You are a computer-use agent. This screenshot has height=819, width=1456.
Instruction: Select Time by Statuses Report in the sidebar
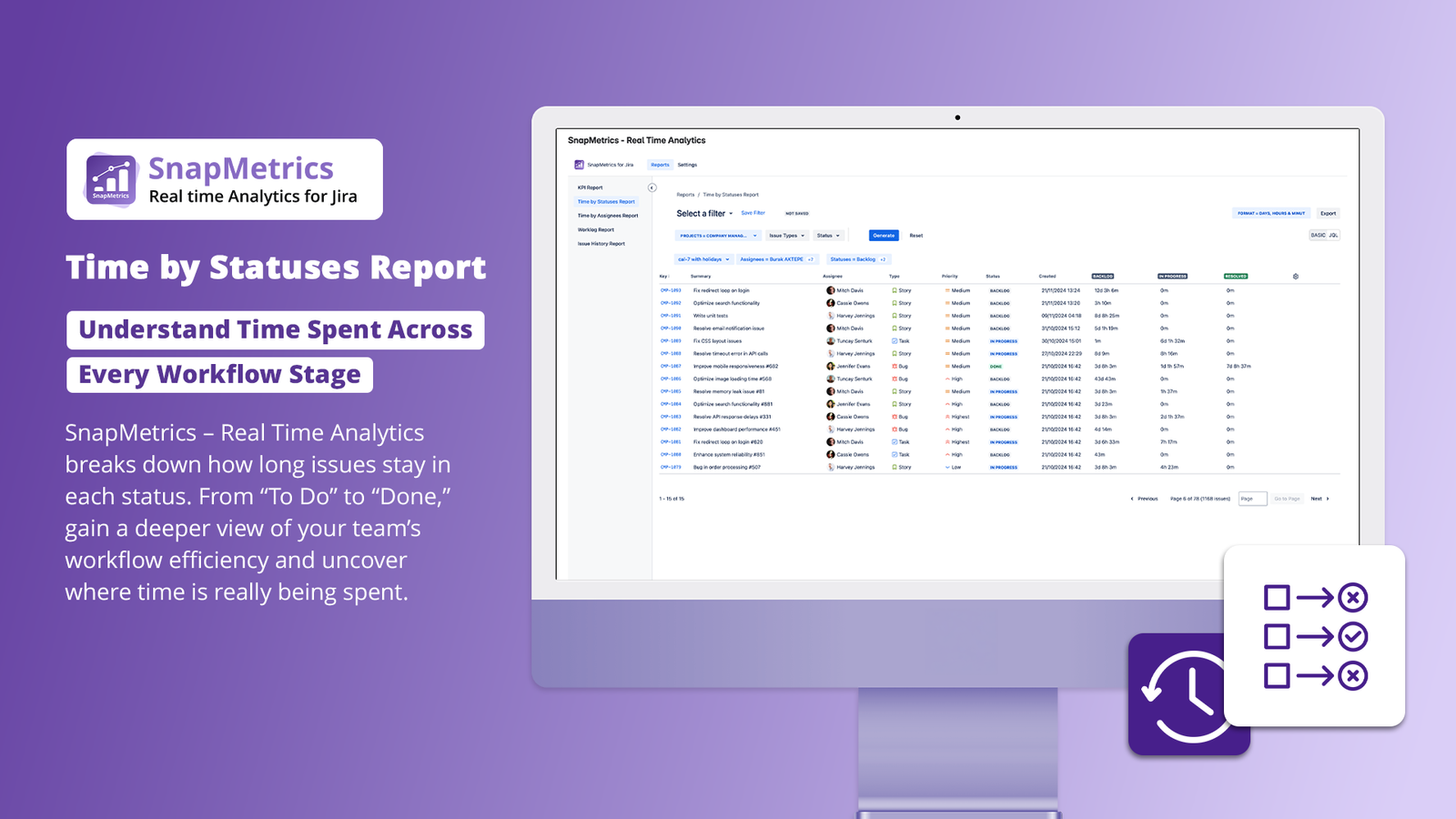point(606,202)
